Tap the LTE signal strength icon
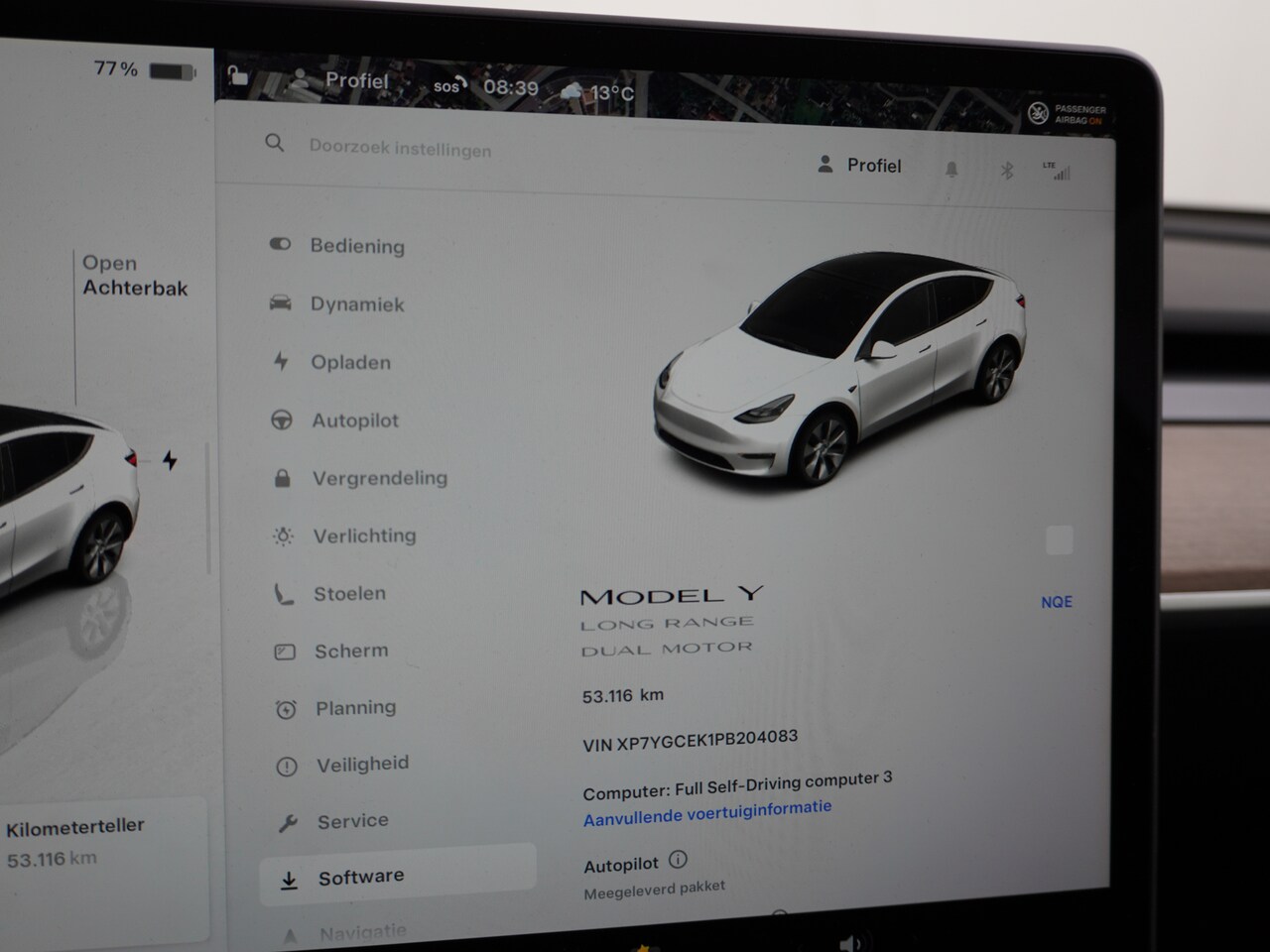The image size is (1270, 952). 1057,171
